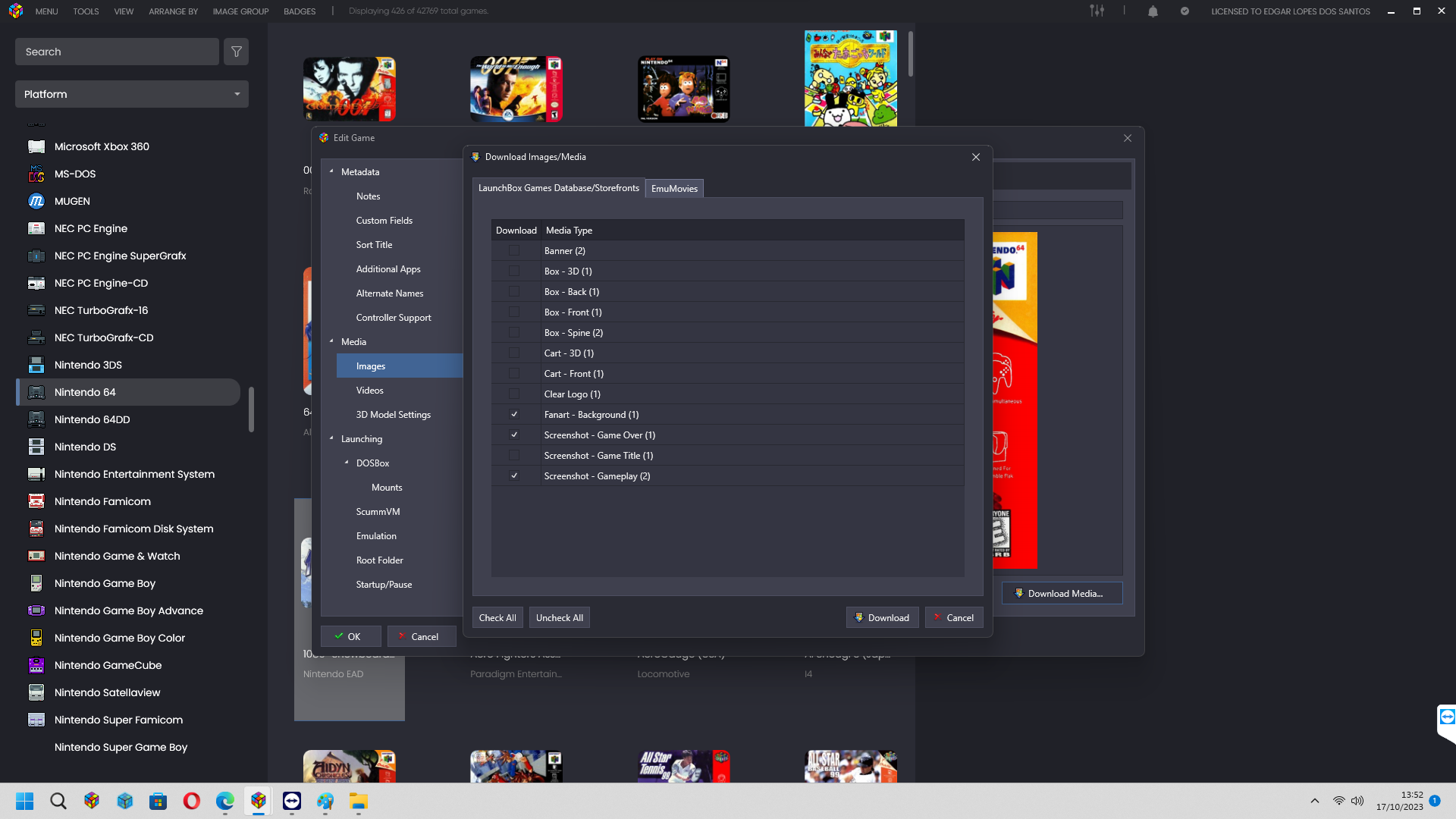Check the Box - Front (1) checkbox
This screenshot has width=1456, height=819.
(x=514, y=312)
